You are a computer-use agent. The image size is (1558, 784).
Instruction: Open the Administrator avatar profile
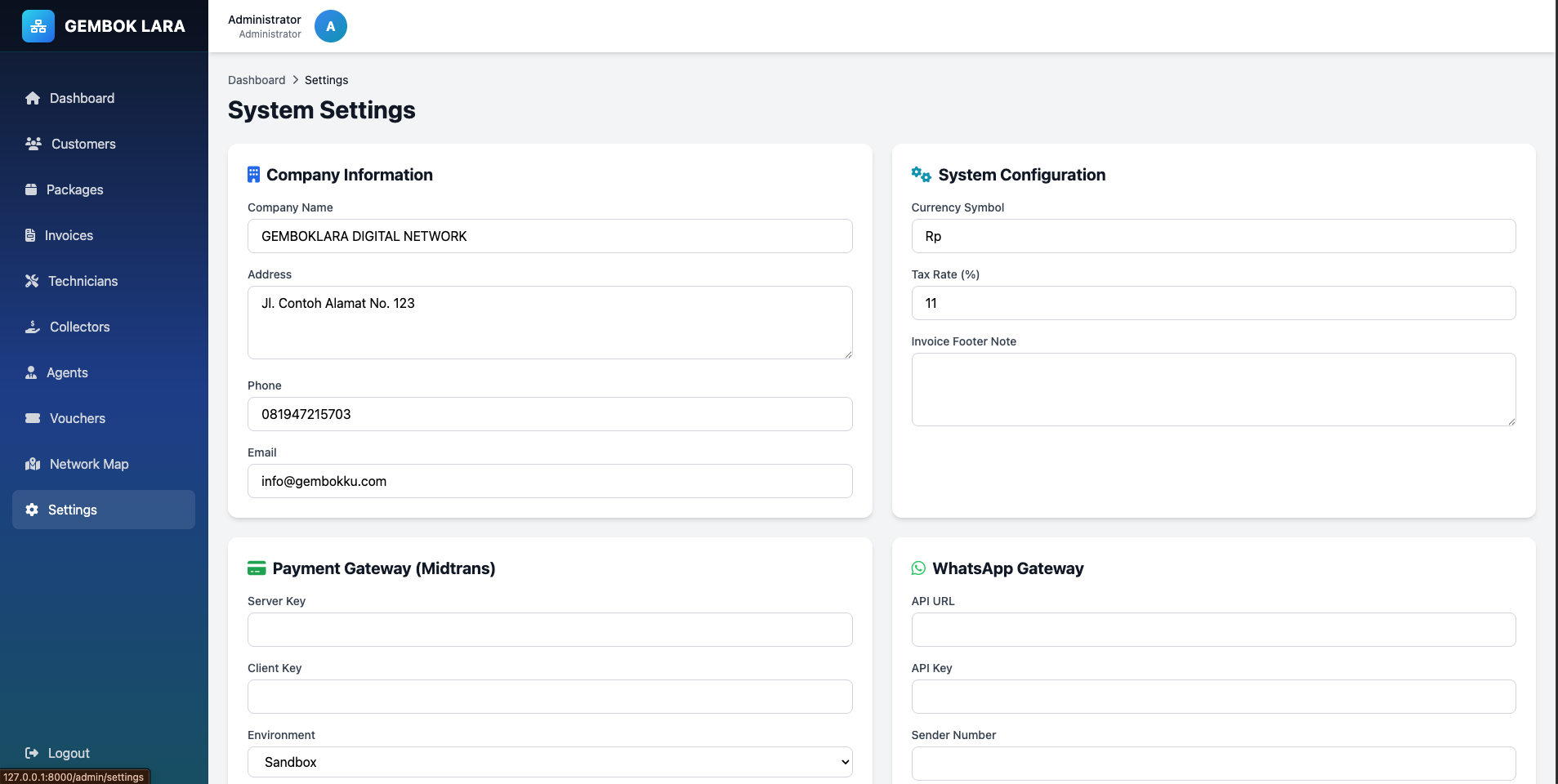click(x=330, y=26)
